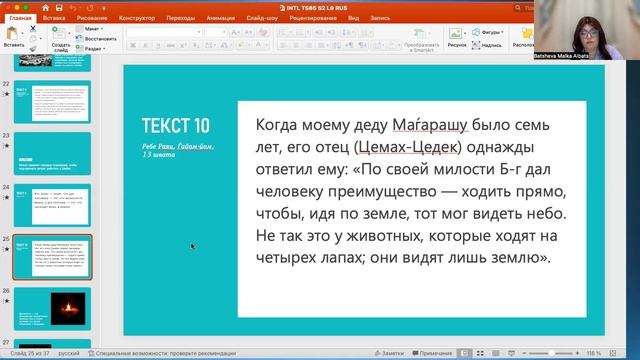Switch to the Главная tab
Screen dimensions: 640x360
point(20,18)
